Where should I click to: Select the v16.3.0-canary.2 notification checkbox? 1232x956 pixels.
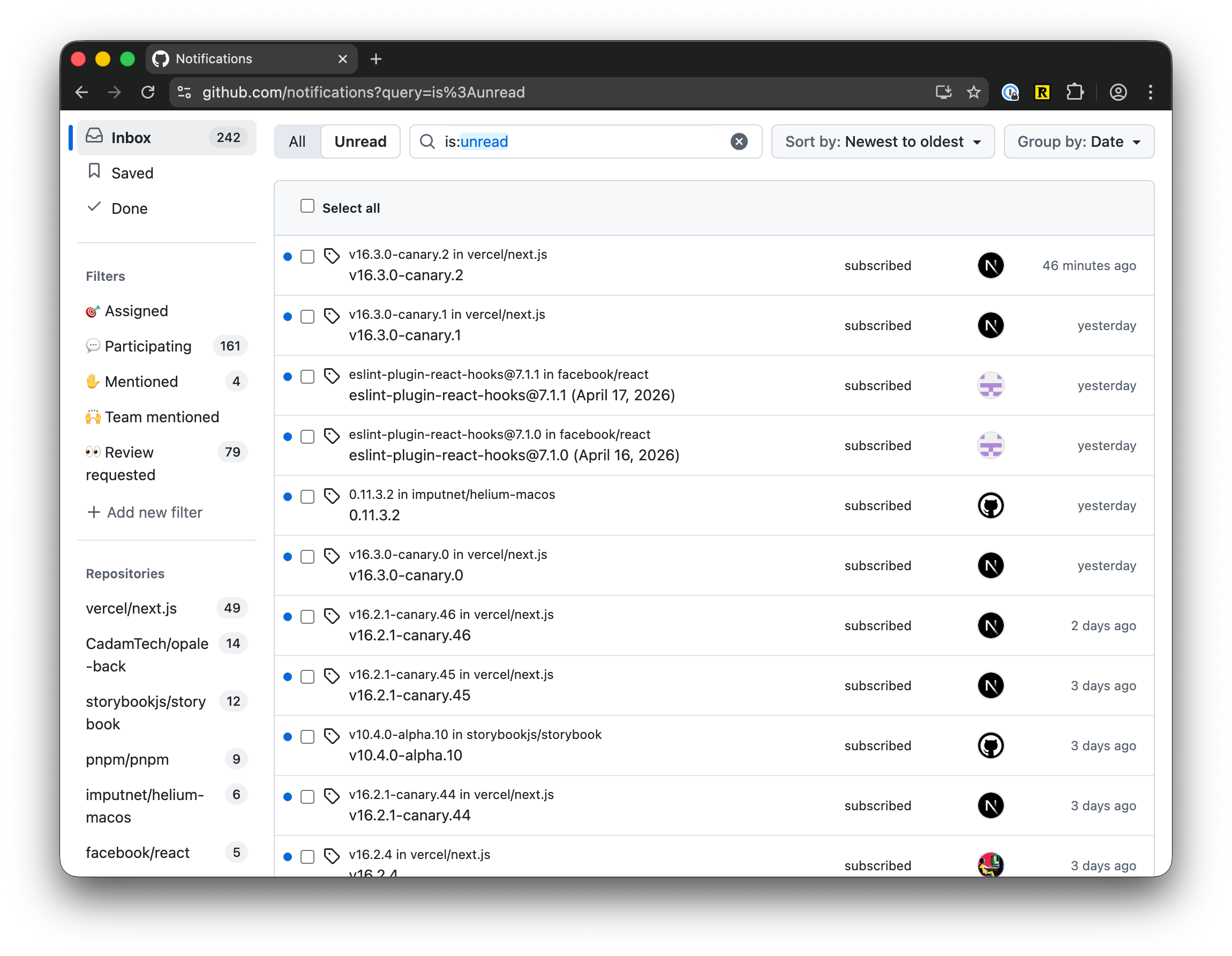pos(307,257)
